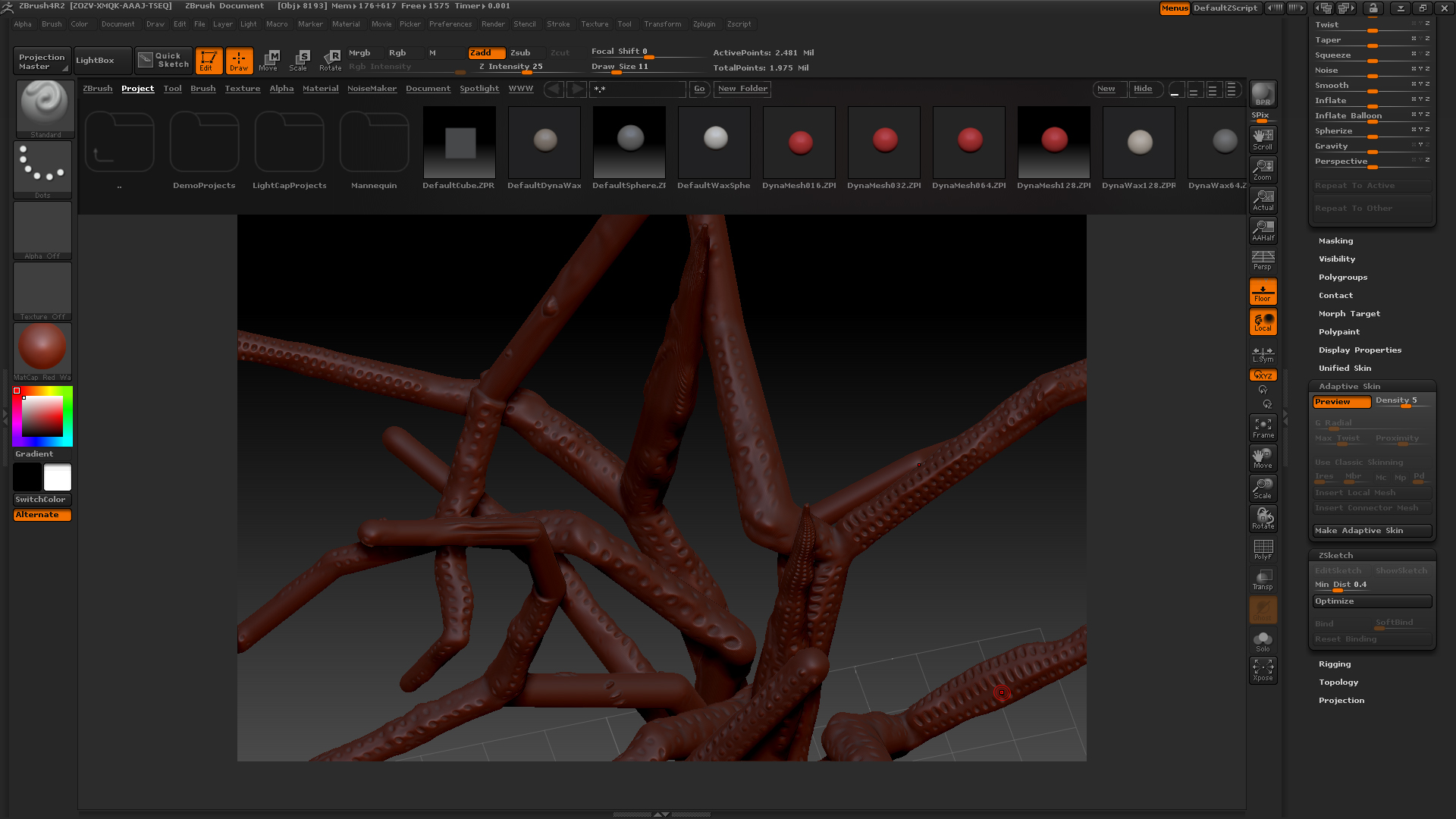Screen dimensions: 1456x819
Task: Open the Quick Sketch tool
Action: coord(164,60)
